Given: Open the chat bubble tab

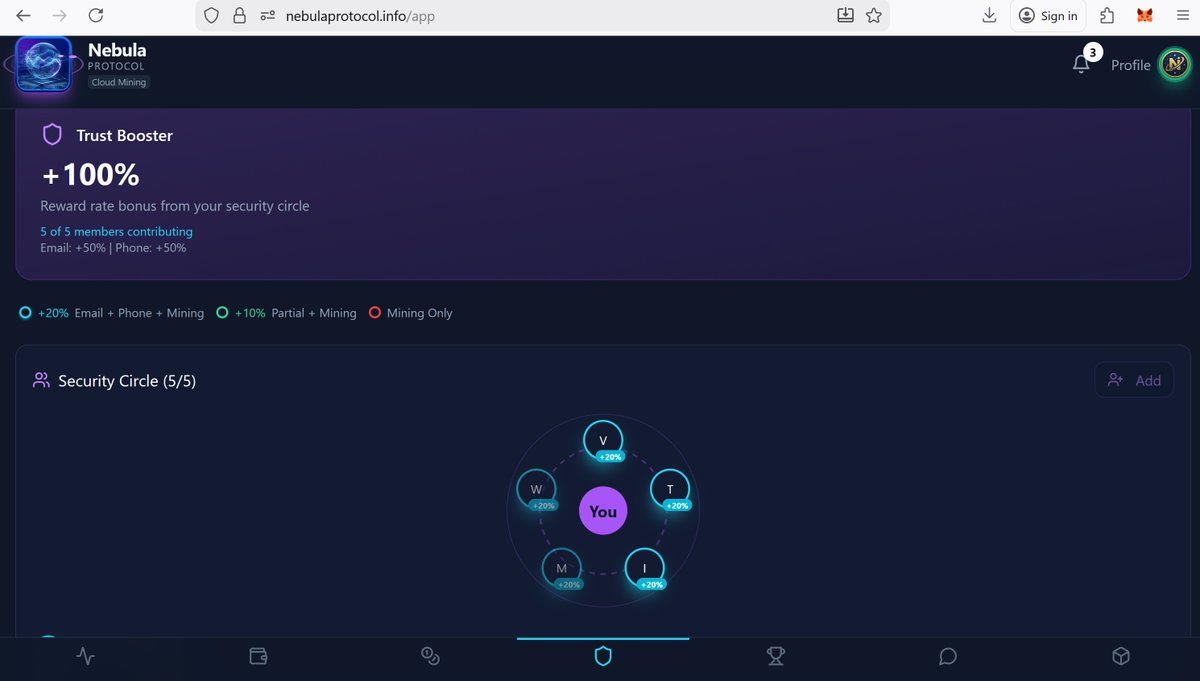Looking at the screenshot, I should (948, 657).
